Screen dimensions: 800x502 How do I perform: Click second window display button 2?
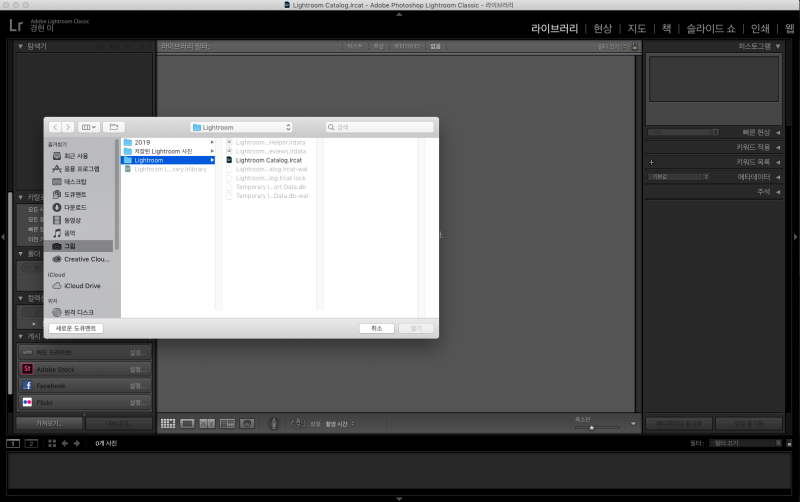31,443
